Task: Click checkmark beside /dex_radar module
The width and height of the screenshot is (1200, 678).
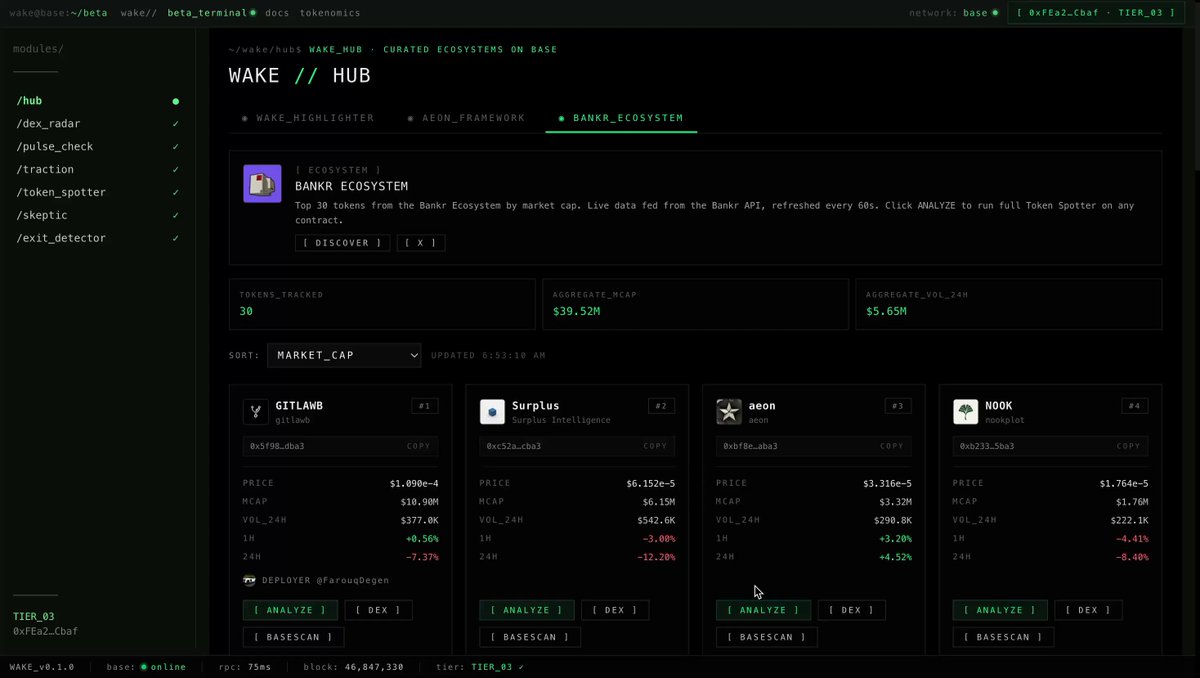Action: pos(176,124)
